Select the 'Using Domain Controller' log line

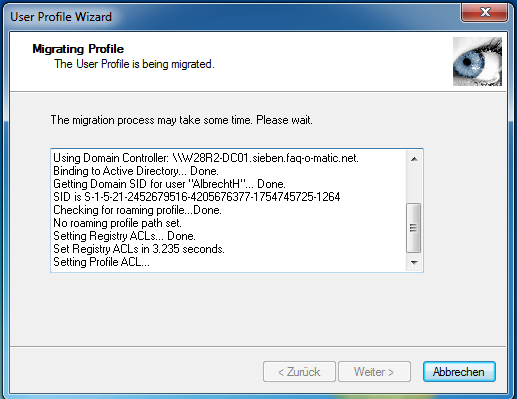pos(206,158)
